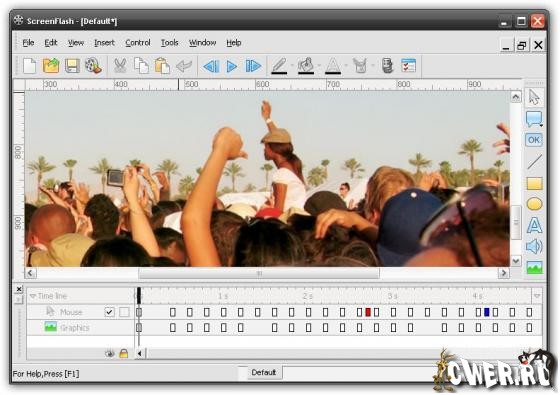Viewport: 560px width, 395px height.
Task: Choose the yellow ellipse shape tool
Action: pos(534,204)
